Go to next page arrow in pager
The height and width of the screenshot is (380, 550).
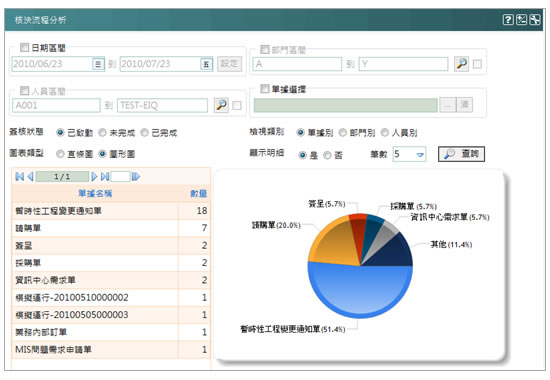[94, 177]
